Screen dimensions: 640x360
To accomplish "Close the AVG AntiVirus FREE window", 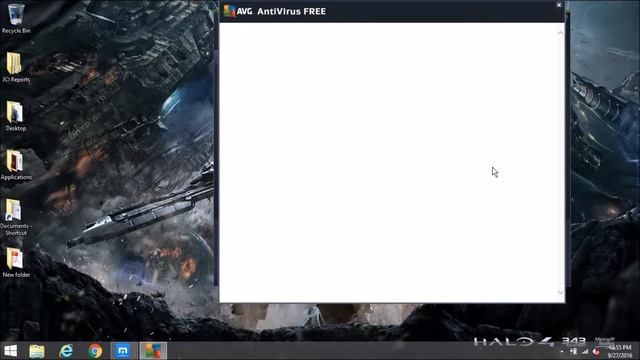I will pyautogui.click(x=559, y=5).
